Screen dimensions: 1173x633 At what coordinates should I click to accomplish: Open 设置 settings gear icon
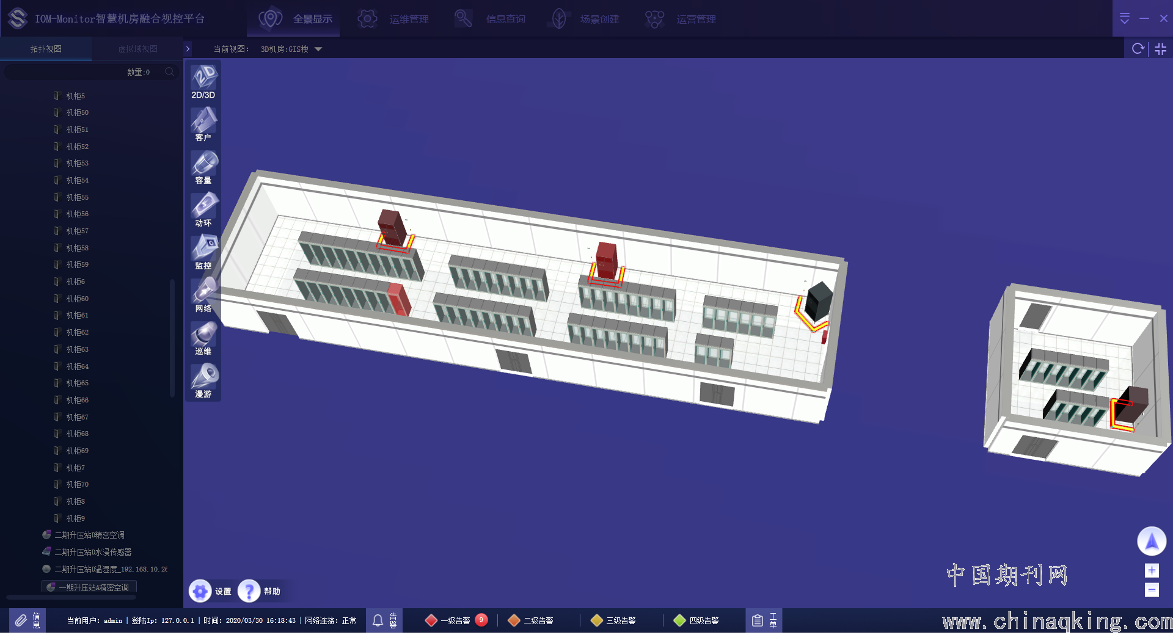pos(200,591)
